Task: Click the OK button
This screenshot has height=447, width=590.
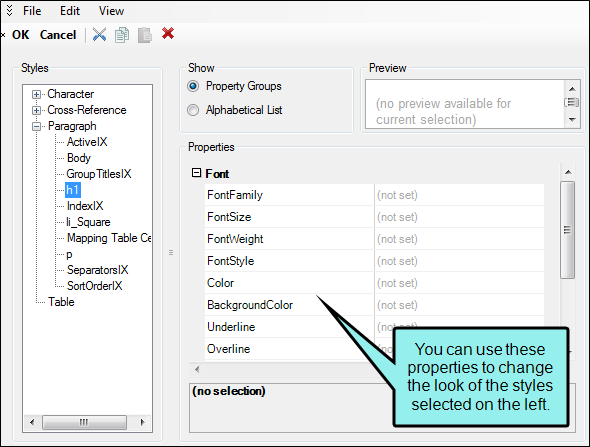Action: [20, 35]
